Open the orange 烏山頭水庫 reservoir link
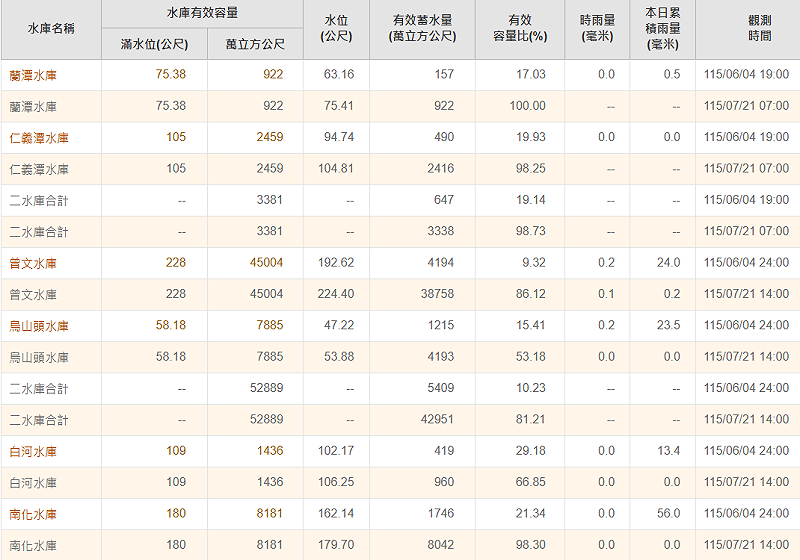800x560 pixels. click(x=39, y=326)
